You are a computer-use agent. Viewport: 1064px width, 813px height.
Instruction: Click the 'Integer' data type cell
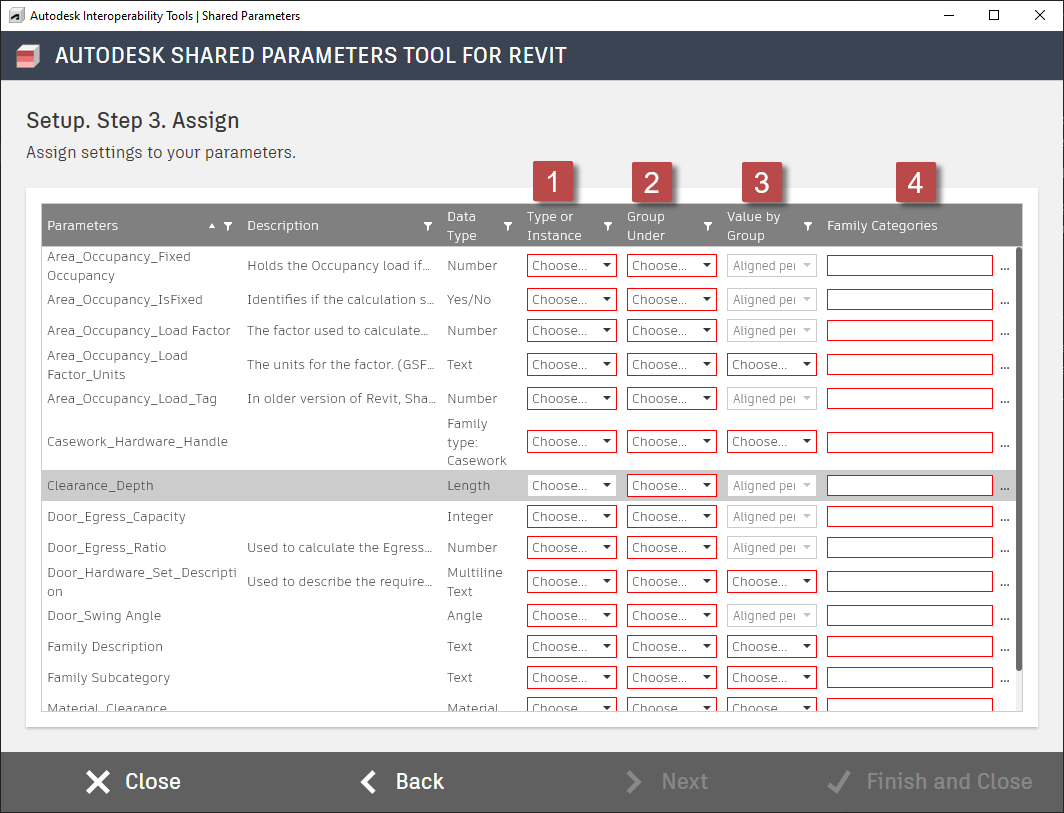click(x=470, y=516)
